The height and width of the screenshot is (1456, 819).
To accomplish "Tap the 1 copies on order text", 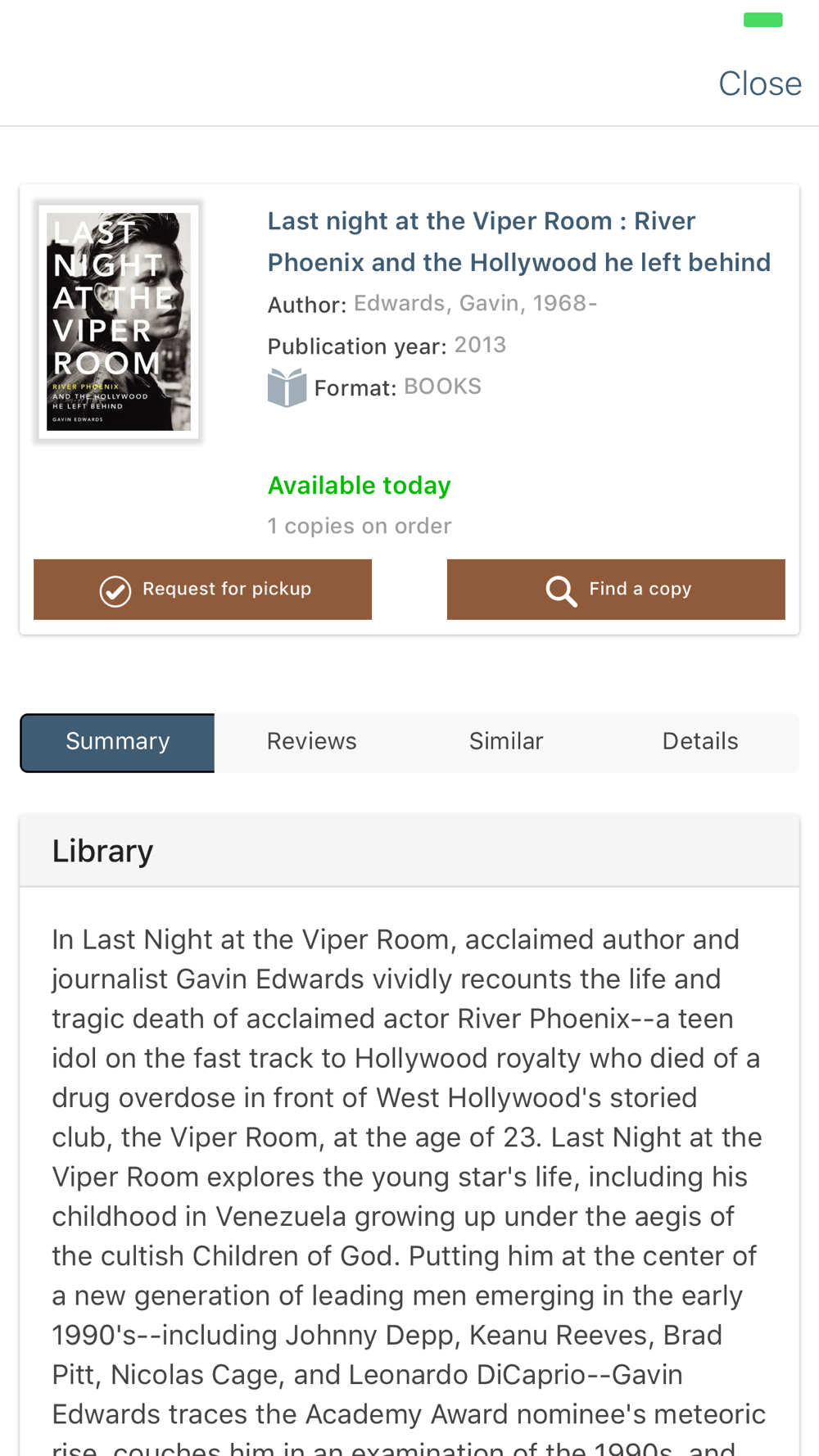I will (x=360, y=526).
